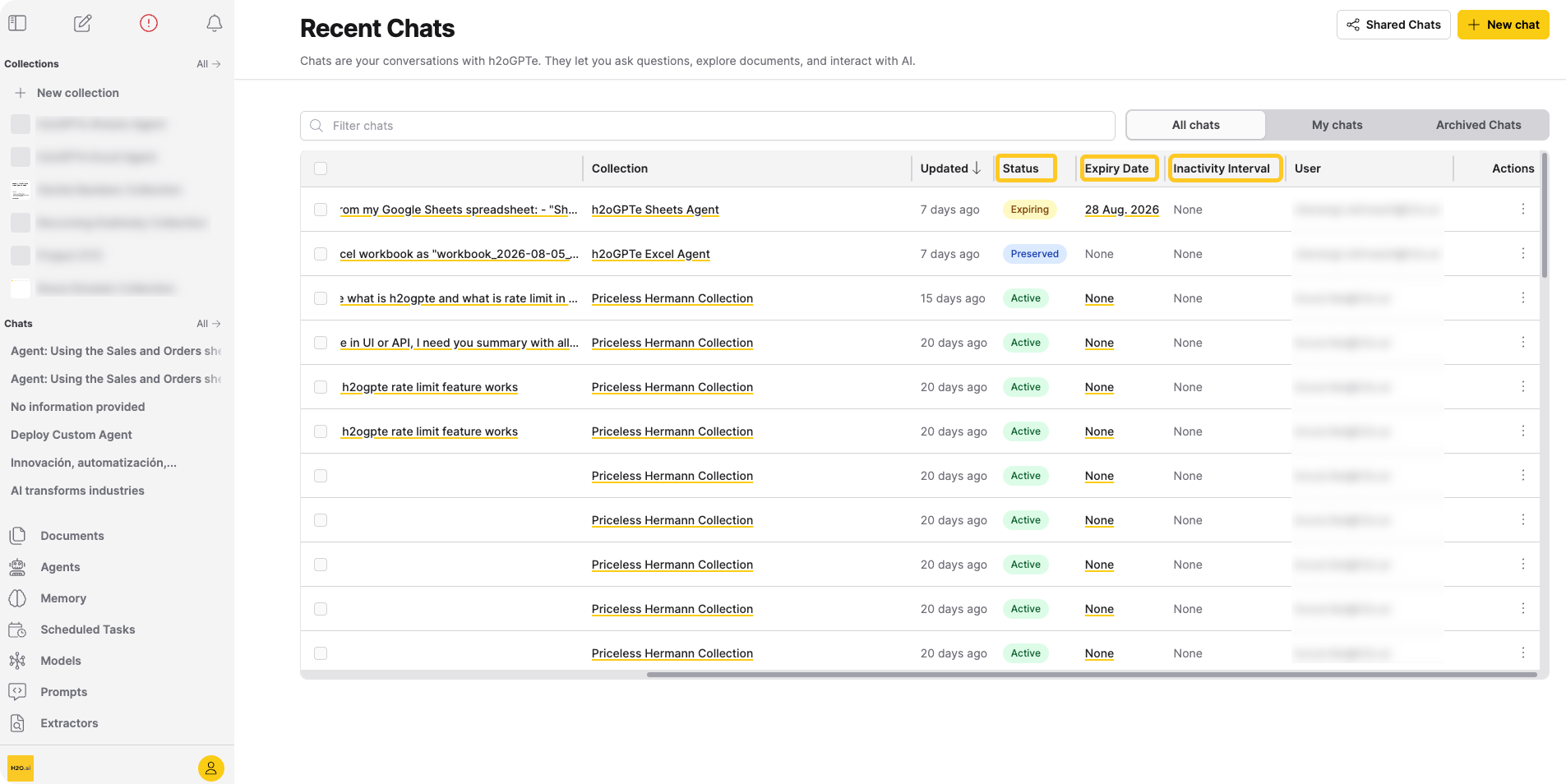Image resolution: width=1566 pixels, height=784 pixels.
Task: Open Models network icon in sidebar
Action: [17, 661]
